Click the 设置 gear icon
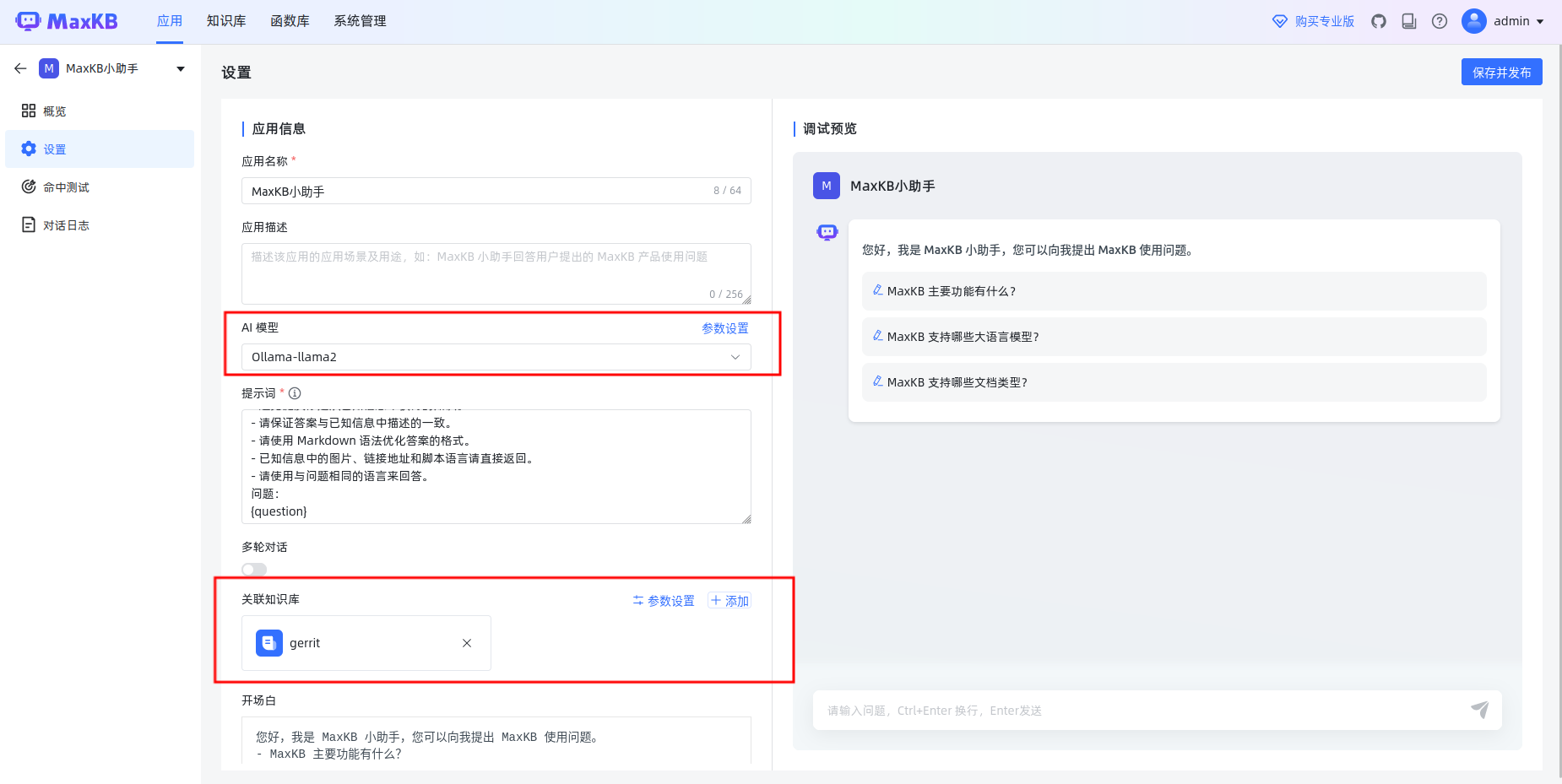 tap(29, 149)
